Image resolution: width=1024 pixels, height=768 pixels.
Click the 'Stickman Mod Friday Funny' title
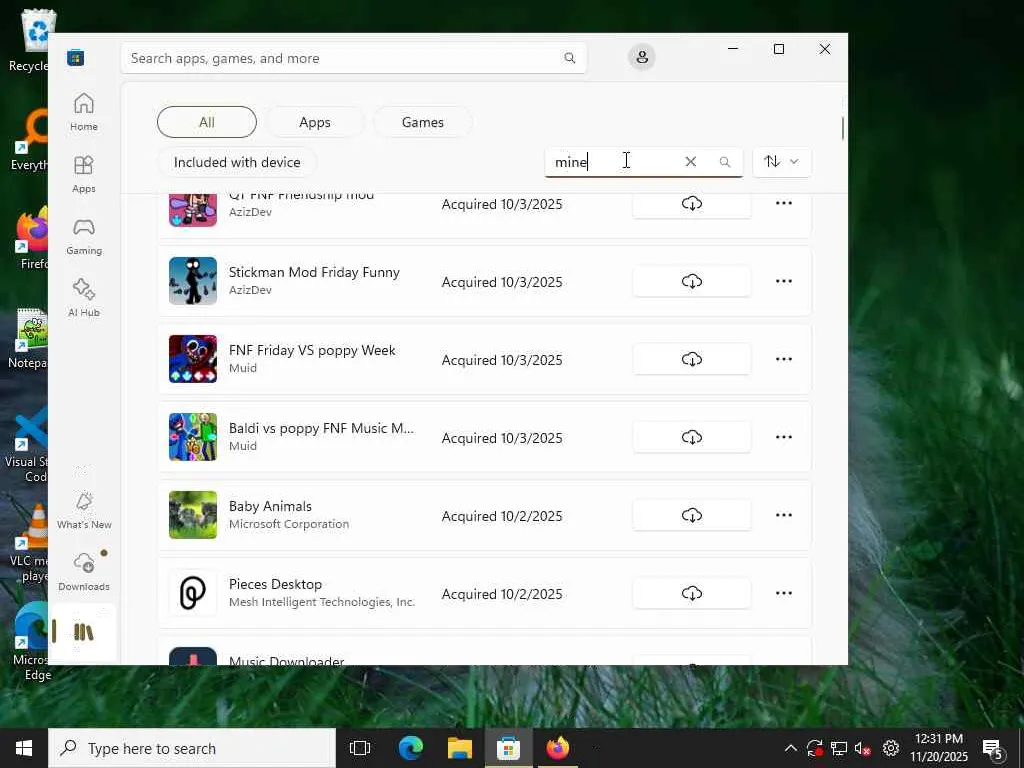(x=314, y=272)
